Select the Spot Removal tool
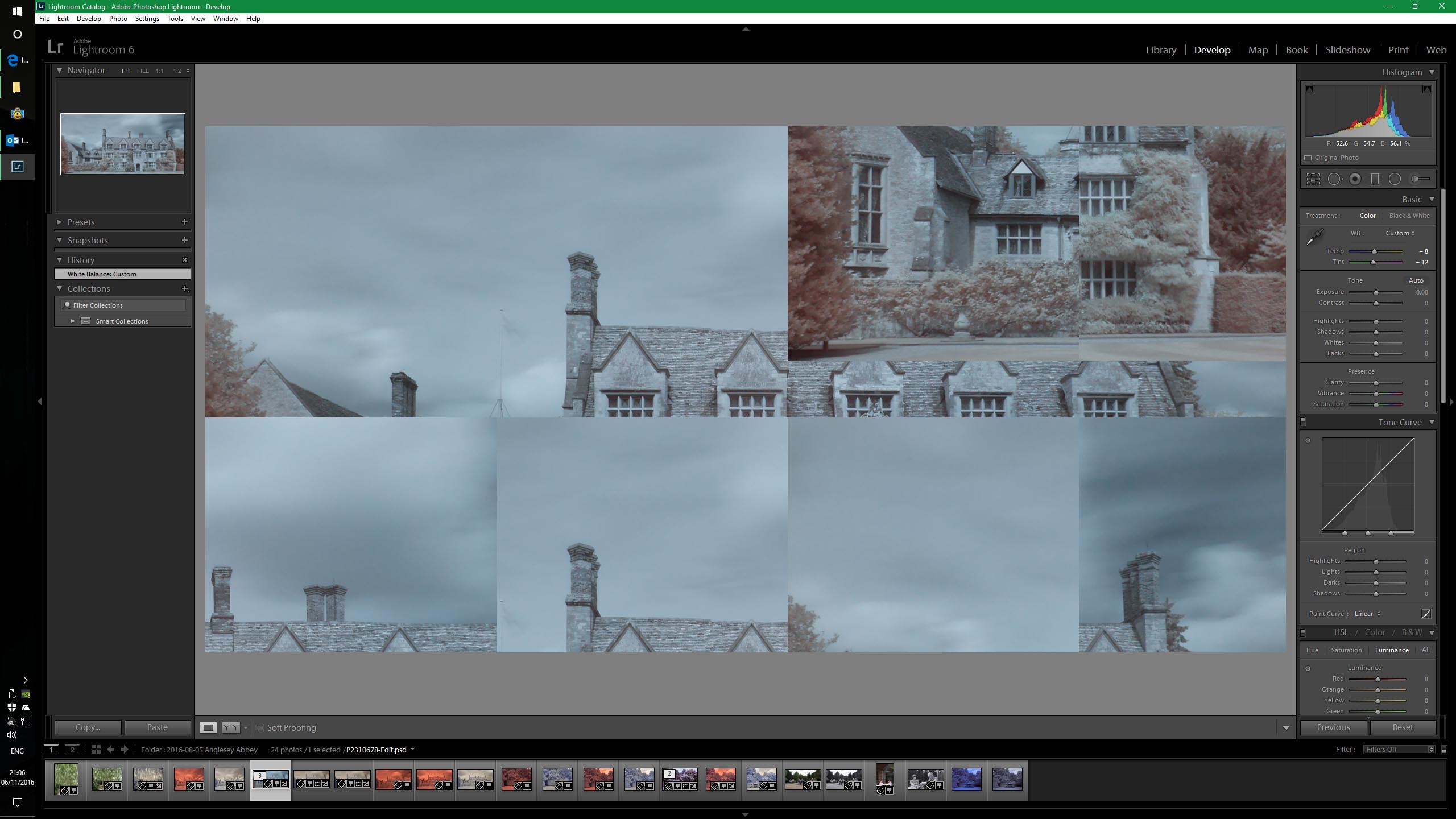Image resolution: width=1456 pixels, height=819 pixels. [x=1334, y=179]
